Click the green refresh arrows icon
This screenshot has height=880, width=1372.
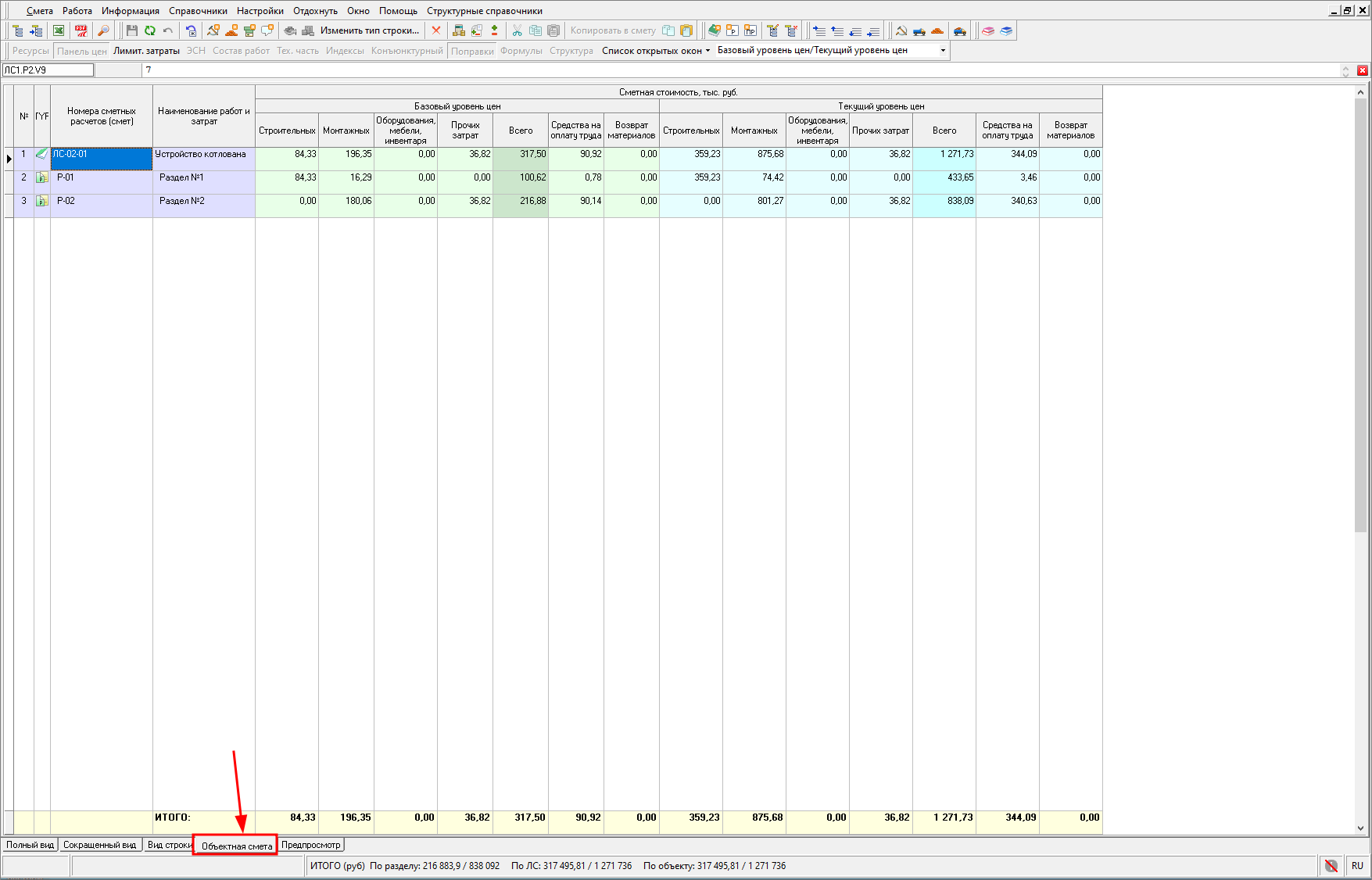tap(149, 30)
